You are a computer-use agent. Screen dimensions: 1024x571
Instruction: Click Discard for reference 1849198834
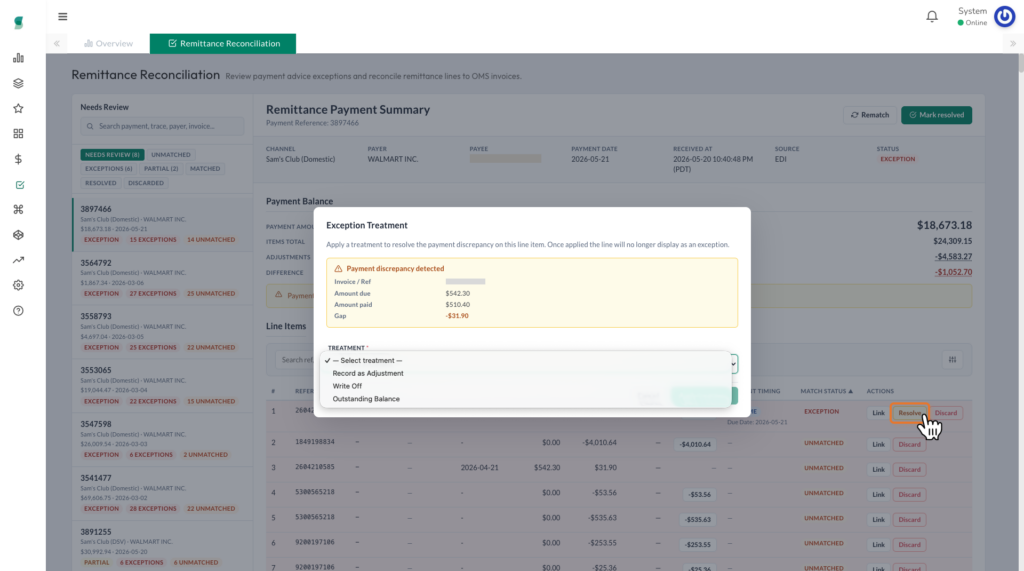coord(909,444)
